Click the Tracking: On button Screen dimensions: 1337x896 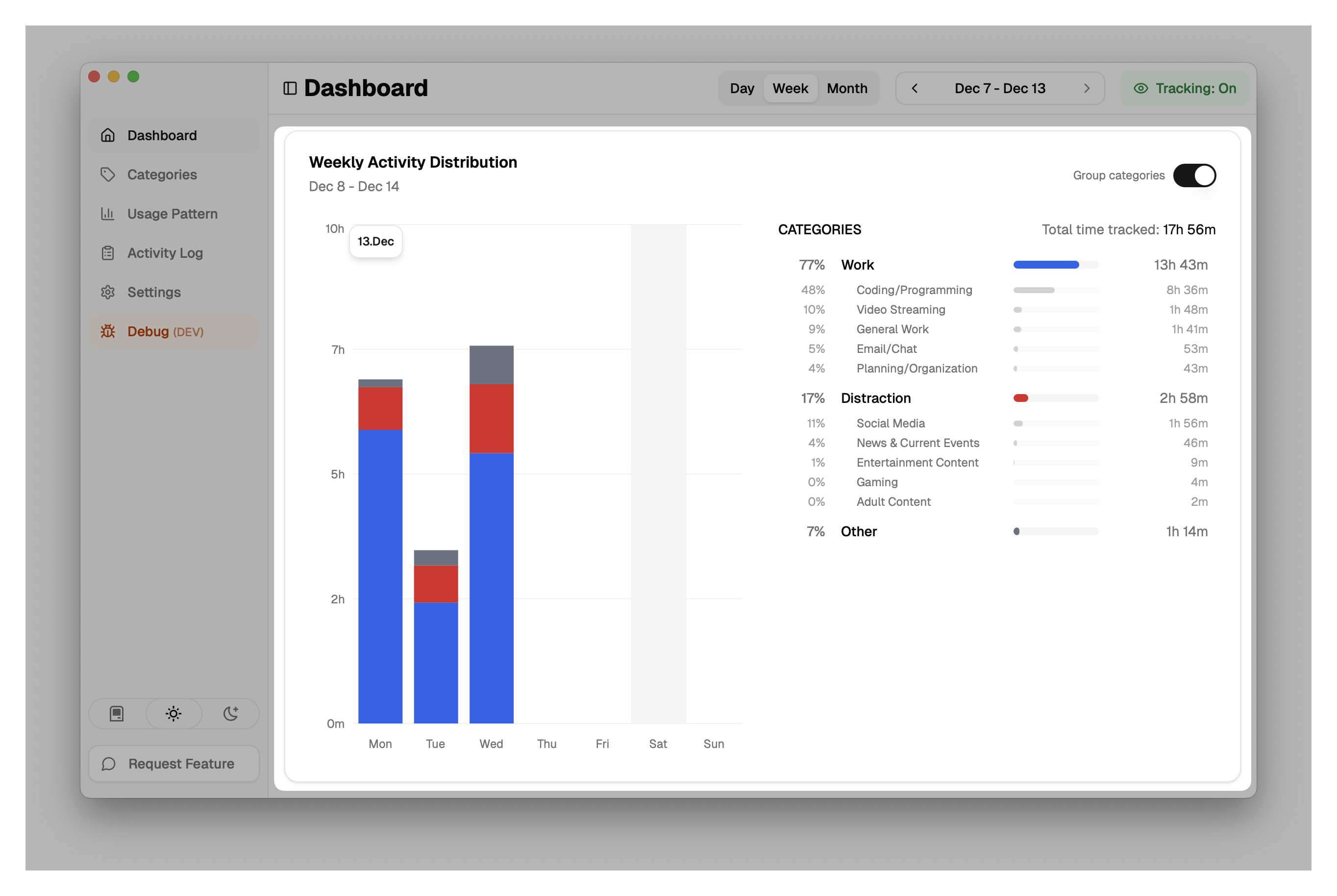coord(1185,89)
